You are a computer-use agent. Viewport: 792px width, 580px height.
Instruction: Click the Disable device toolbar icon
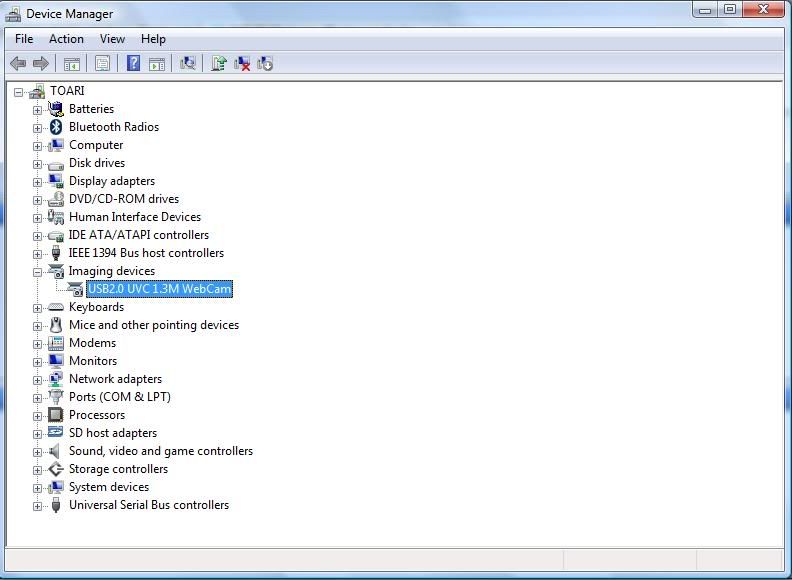265,64
